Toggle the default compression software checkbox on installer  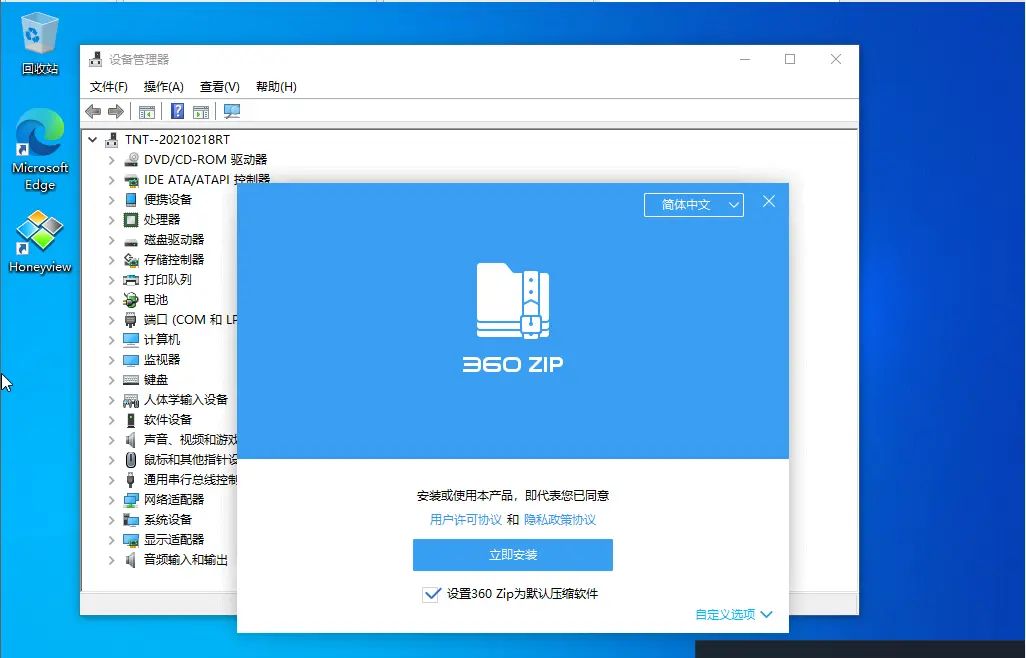pyautogui.click(x=432, y=593)
